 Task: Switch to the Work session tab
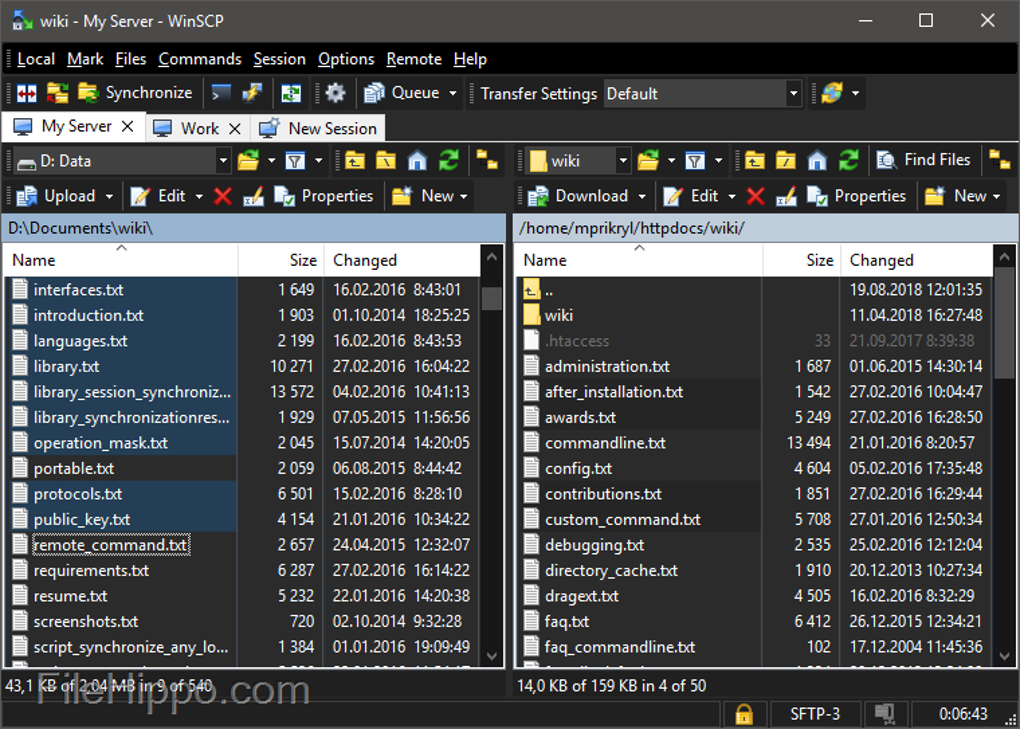(x=199, y=128)
